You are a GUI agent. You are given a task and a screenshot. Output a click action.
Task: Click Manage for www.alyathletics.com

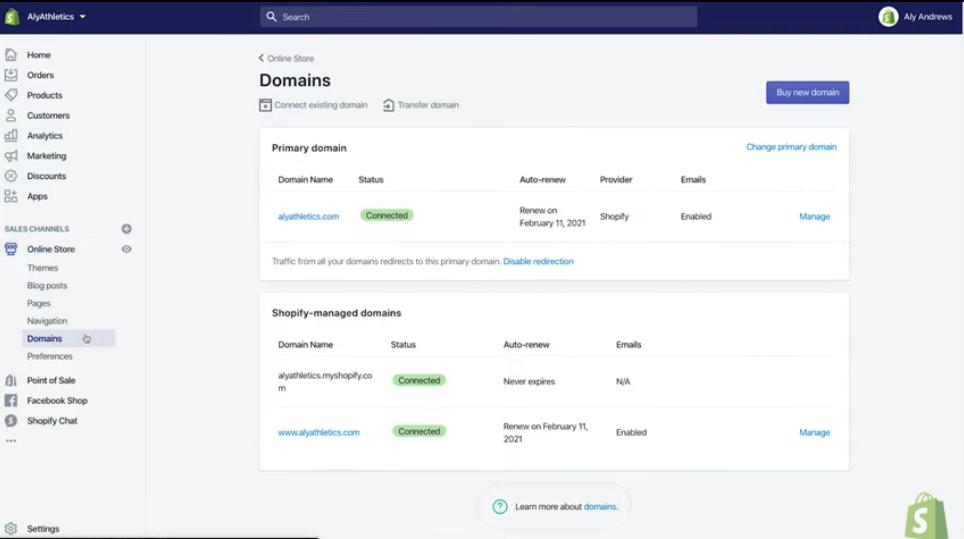[814, 433]
